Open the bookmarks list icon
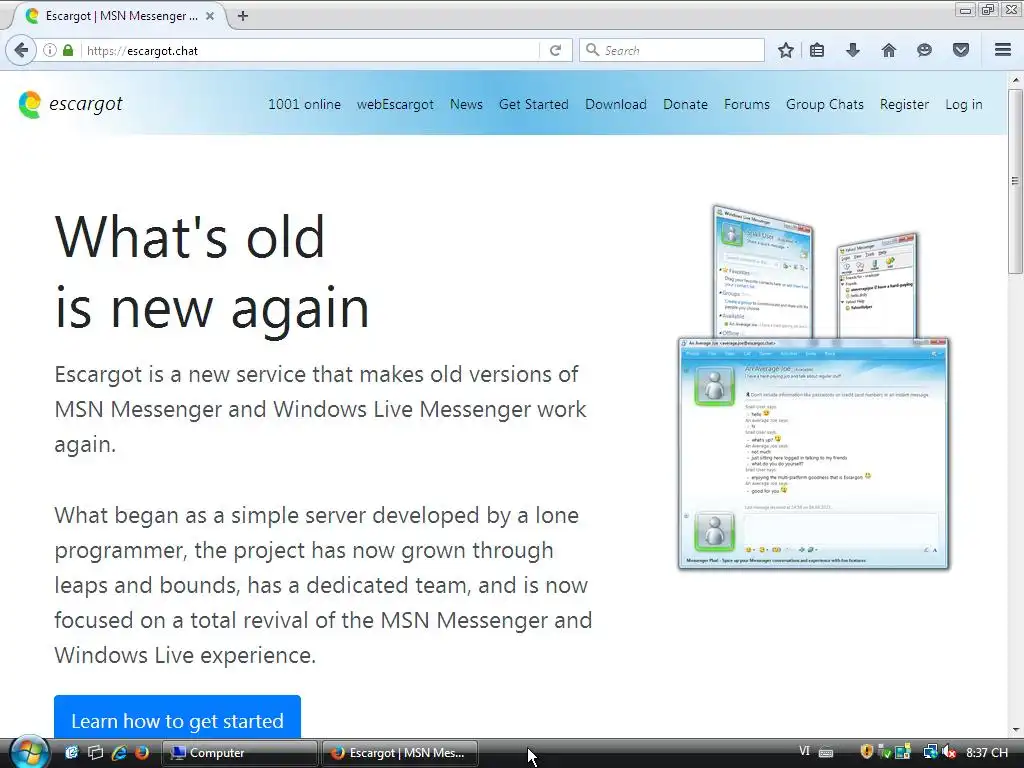This screenshot has width=1024, height=768. 817,50
